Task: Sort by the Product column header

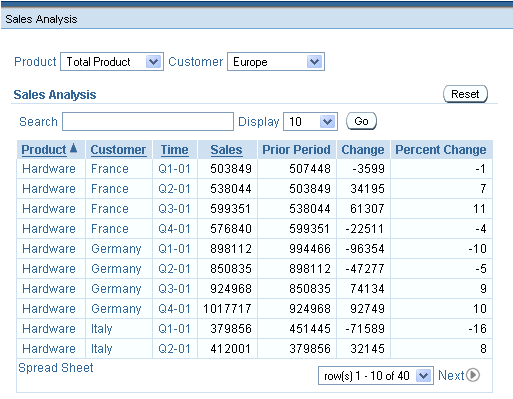Action: coord(44,150)
